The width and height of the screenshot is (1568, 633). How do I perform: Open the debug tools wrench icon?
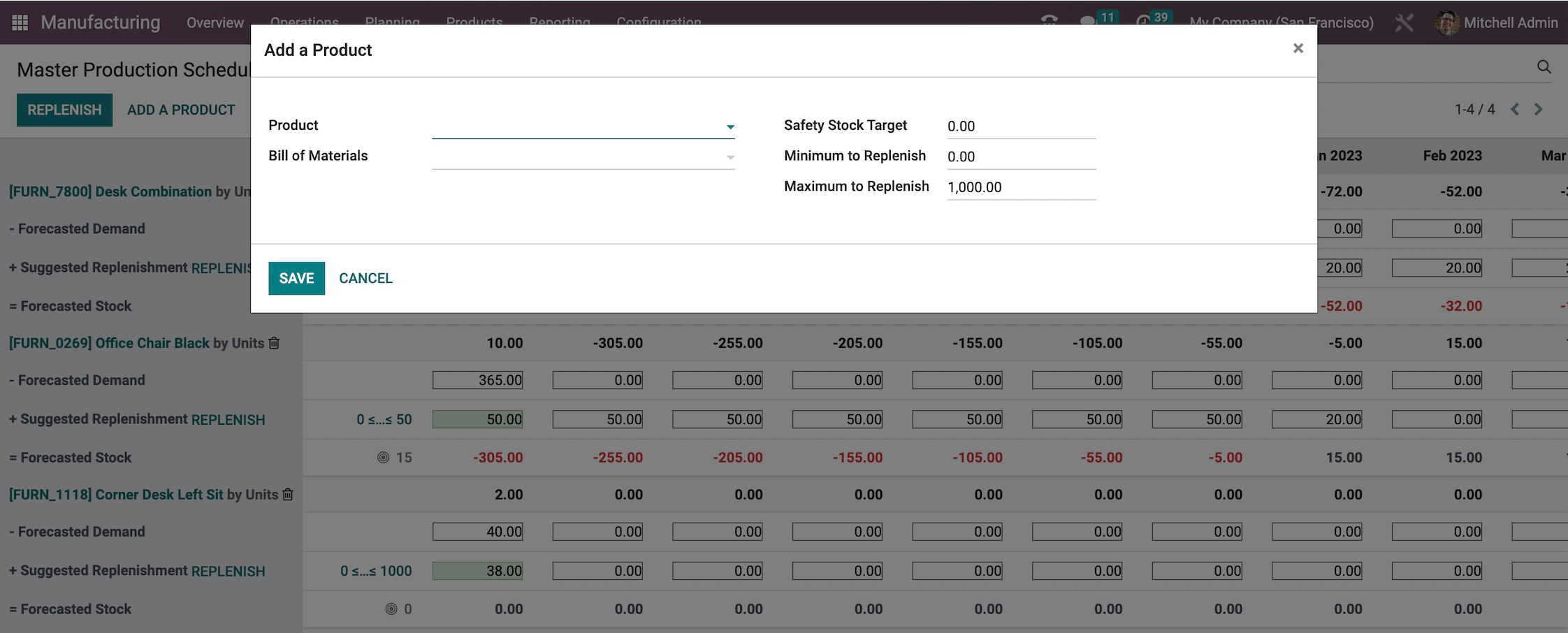click(x=1404, y=22)
